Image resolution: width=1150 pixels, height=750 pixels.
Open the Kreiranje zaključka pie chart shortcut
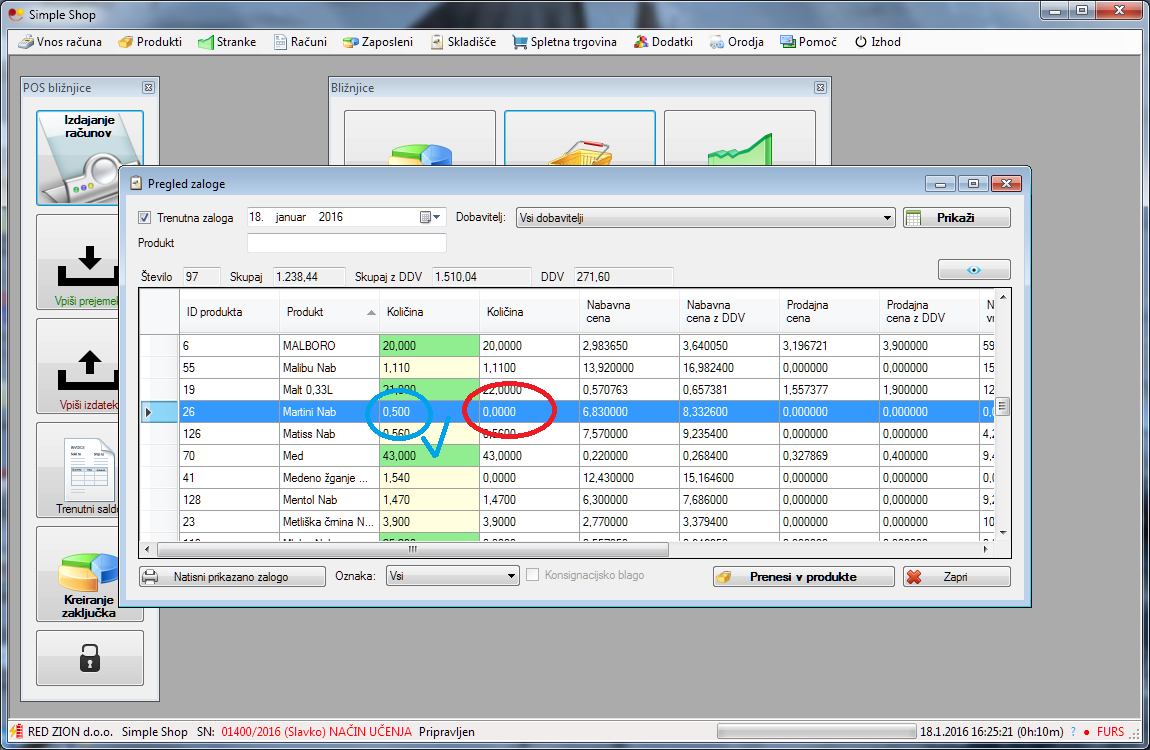coord(89,574)
